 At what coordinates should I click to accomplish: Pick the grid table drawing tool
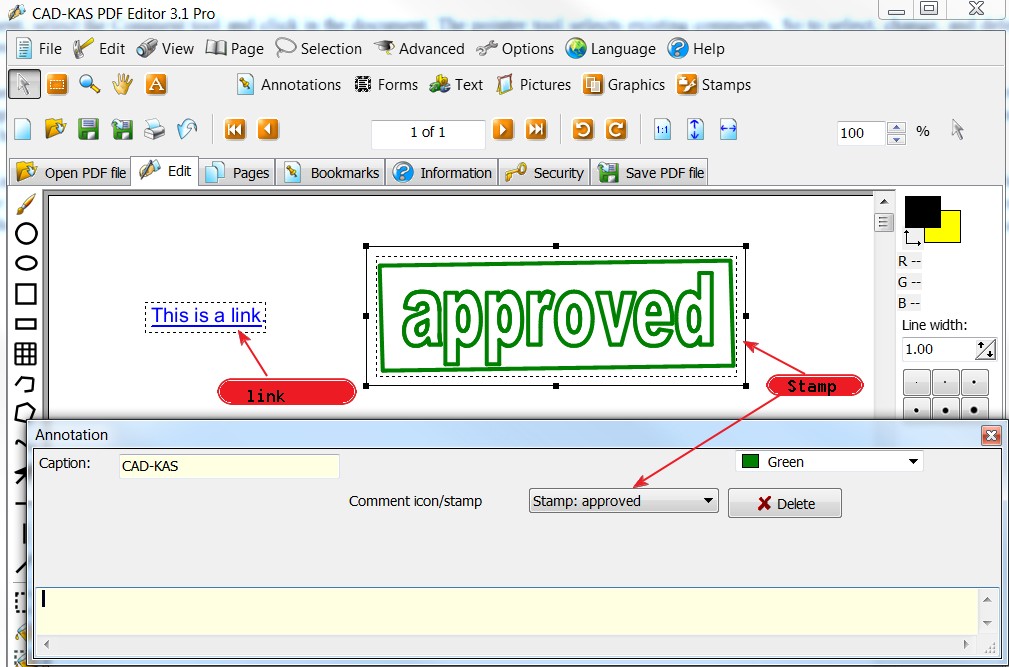(x=26, y=353)
